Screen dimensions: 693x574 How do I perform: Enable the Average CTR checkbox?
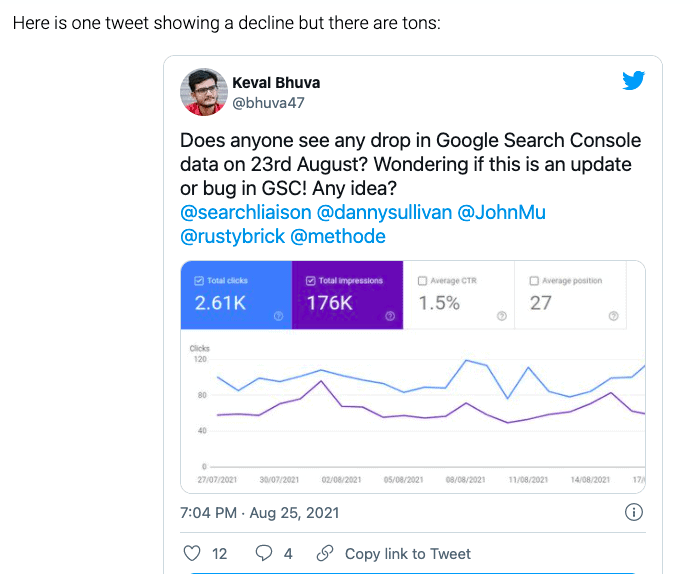coord(422,281)
